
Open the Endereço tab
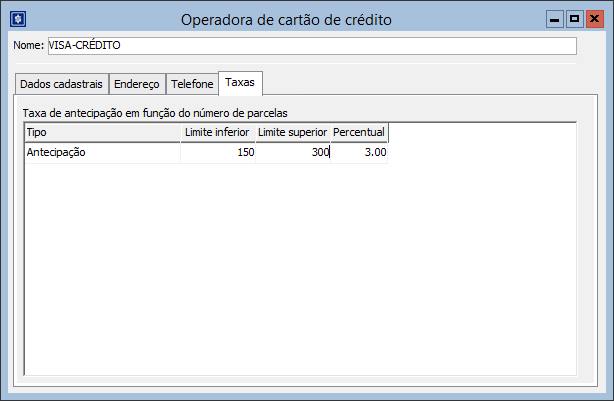[x=137, y=84]
